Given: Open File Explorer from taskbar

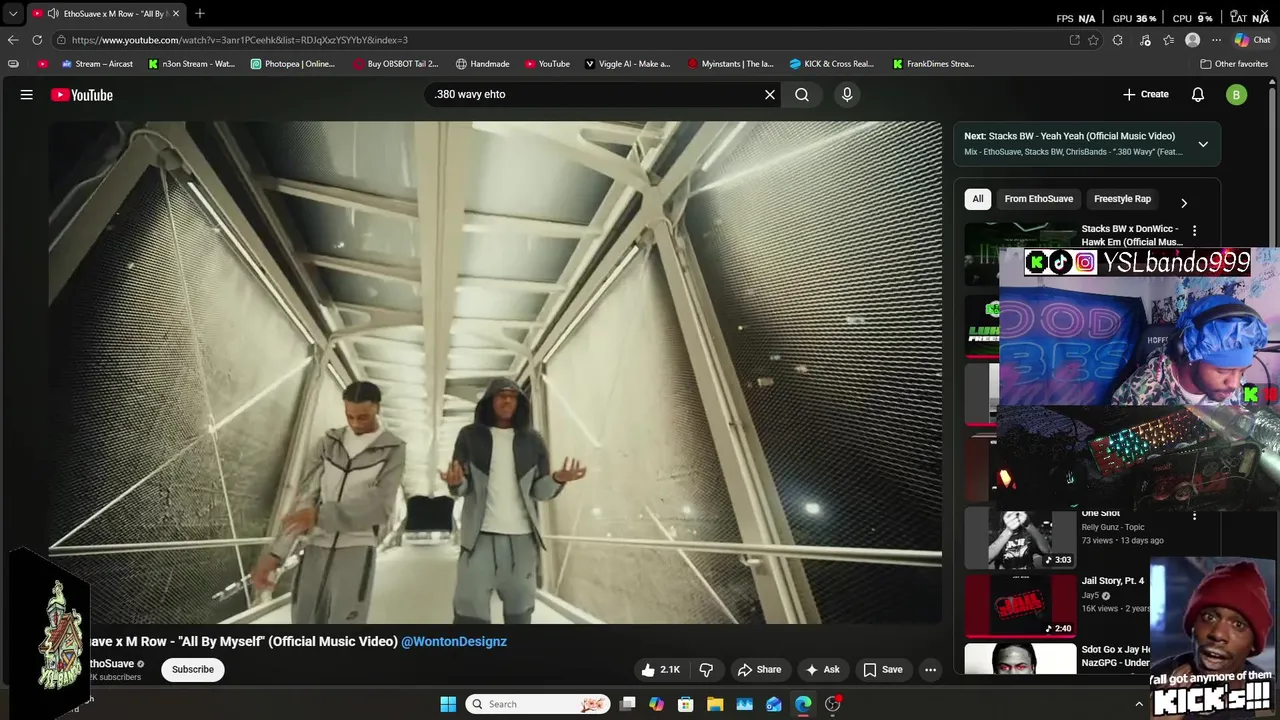Looking at the screenshot, I should [715, 704].
